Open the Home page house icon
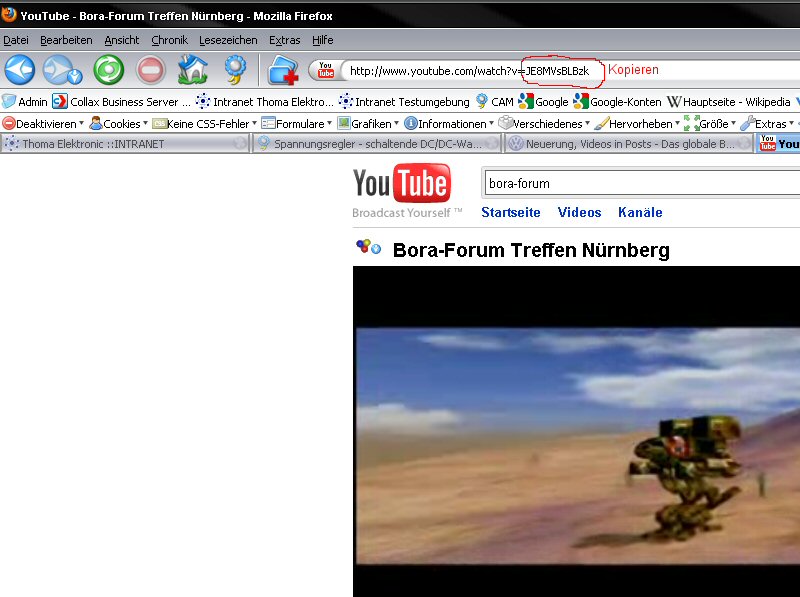 192,69
